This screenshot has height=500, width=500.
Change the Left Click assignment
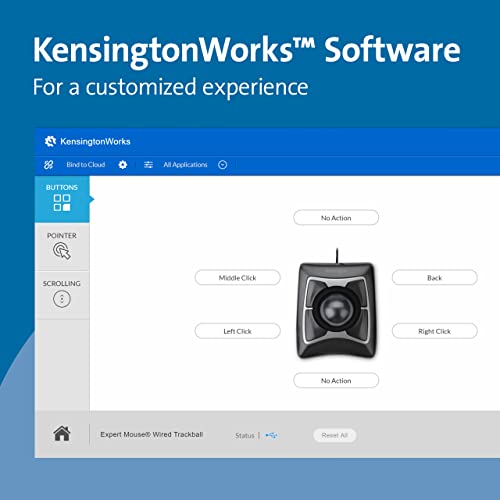point(238,331)
